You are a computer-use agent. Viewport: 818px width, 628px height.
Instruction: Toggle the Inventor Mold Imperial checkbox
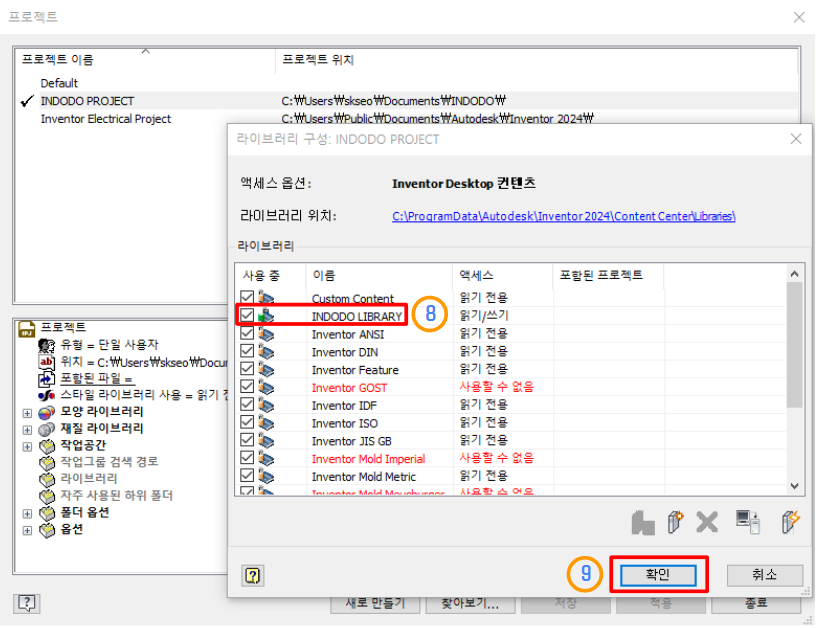pos(247,457)
